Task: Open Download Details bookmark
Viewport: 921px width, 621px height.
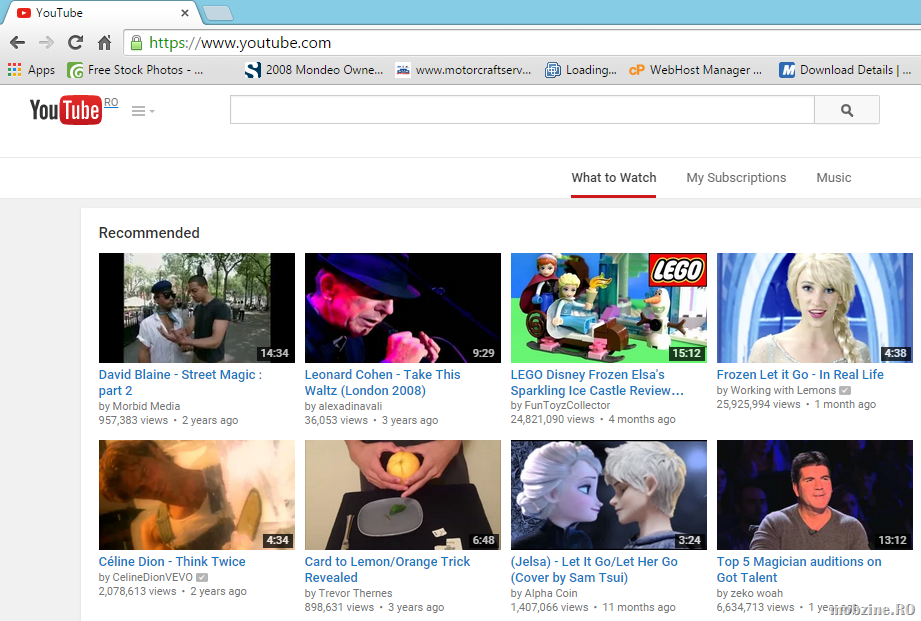Action: click(x=845, y=70)
